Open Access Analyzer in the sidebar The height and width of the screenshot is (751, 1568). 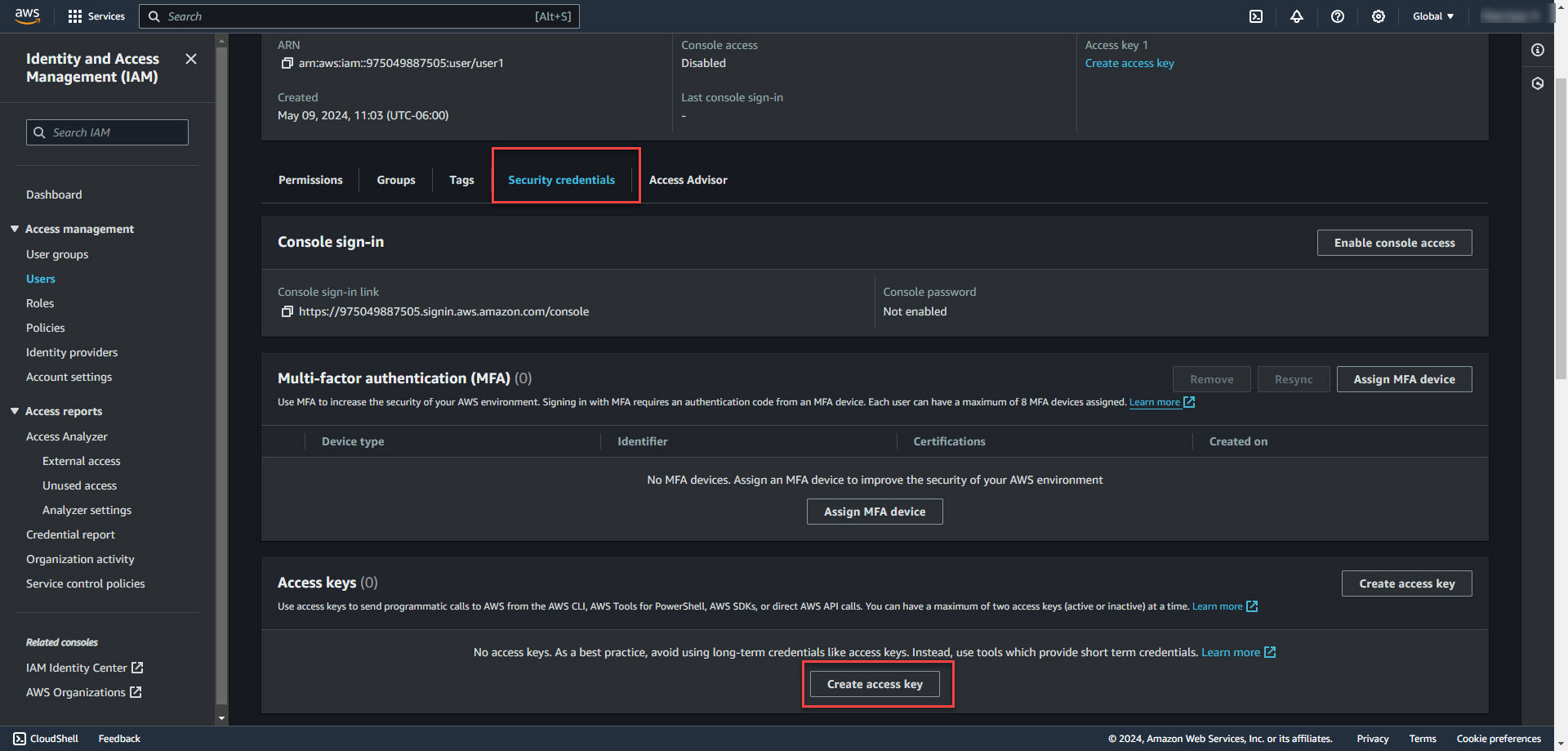pos(66,436)
